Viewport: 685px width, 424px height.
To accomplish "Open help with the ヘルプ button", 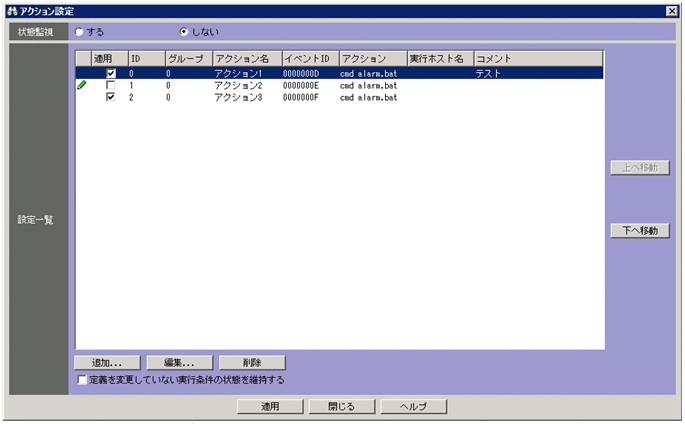I will 414,407.
